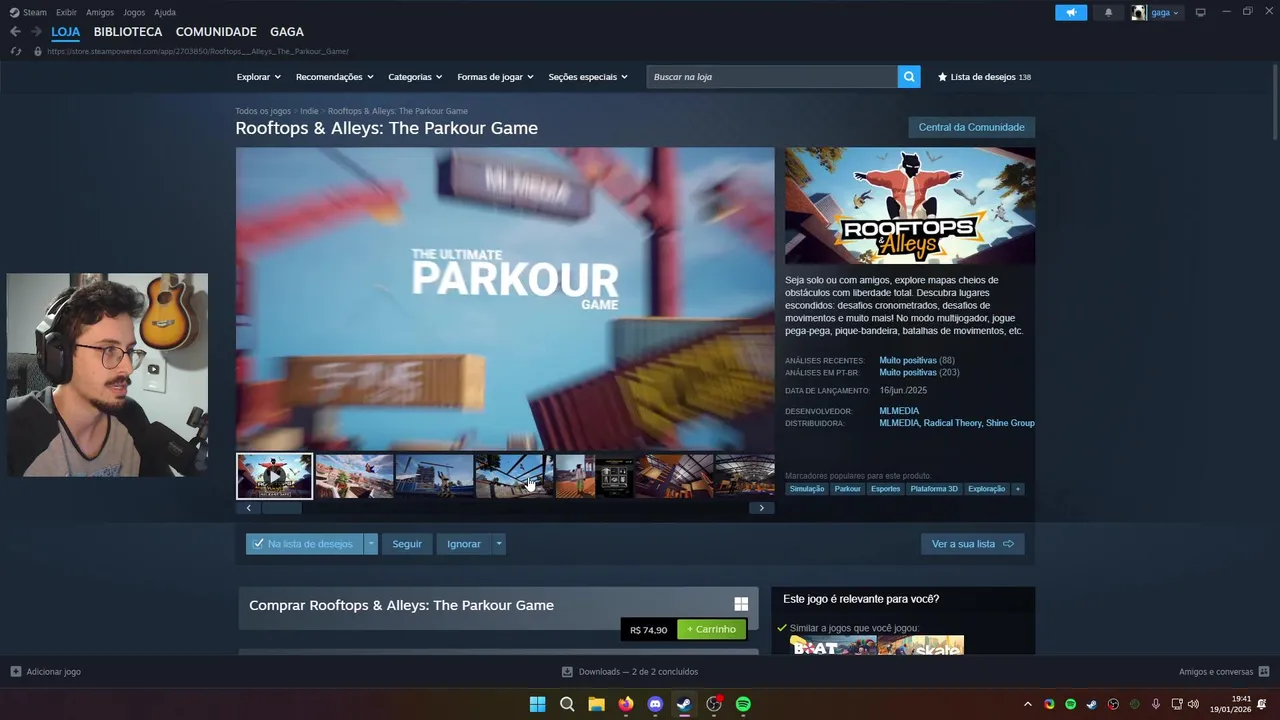Screen dimensions: 1280x720
Task: Click the Seguir button
Action: click(407, 544)
